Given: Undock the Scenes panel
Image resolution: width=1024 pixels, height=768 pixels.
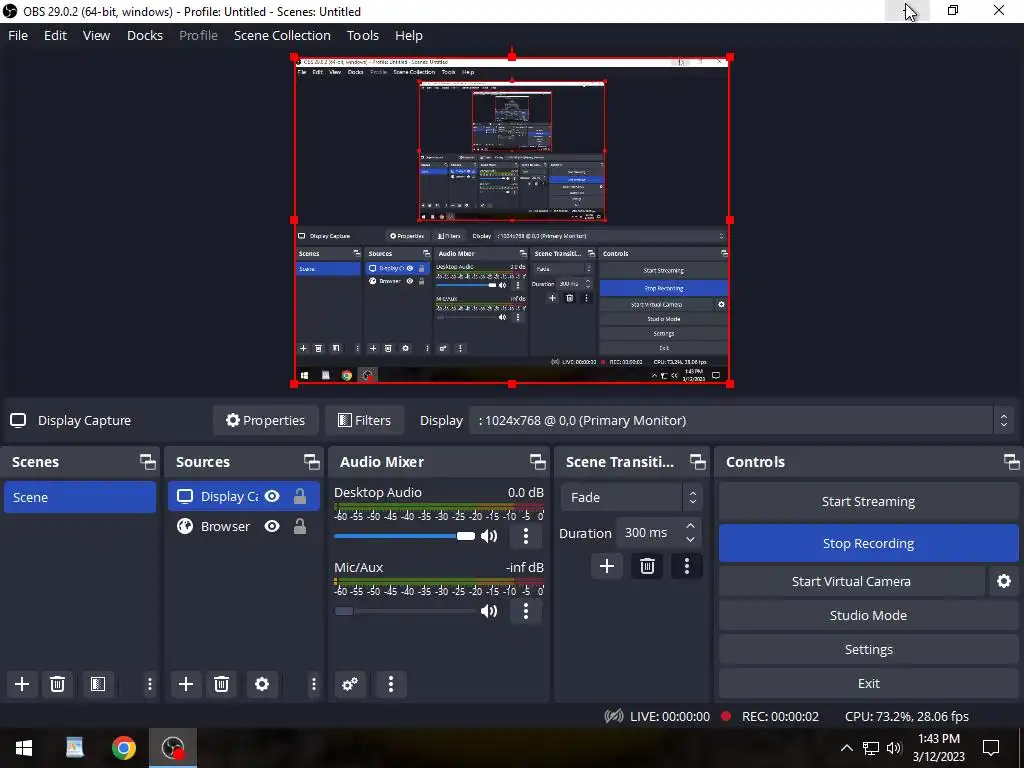Looking at the screenshot, I should [x=148, y=462].
